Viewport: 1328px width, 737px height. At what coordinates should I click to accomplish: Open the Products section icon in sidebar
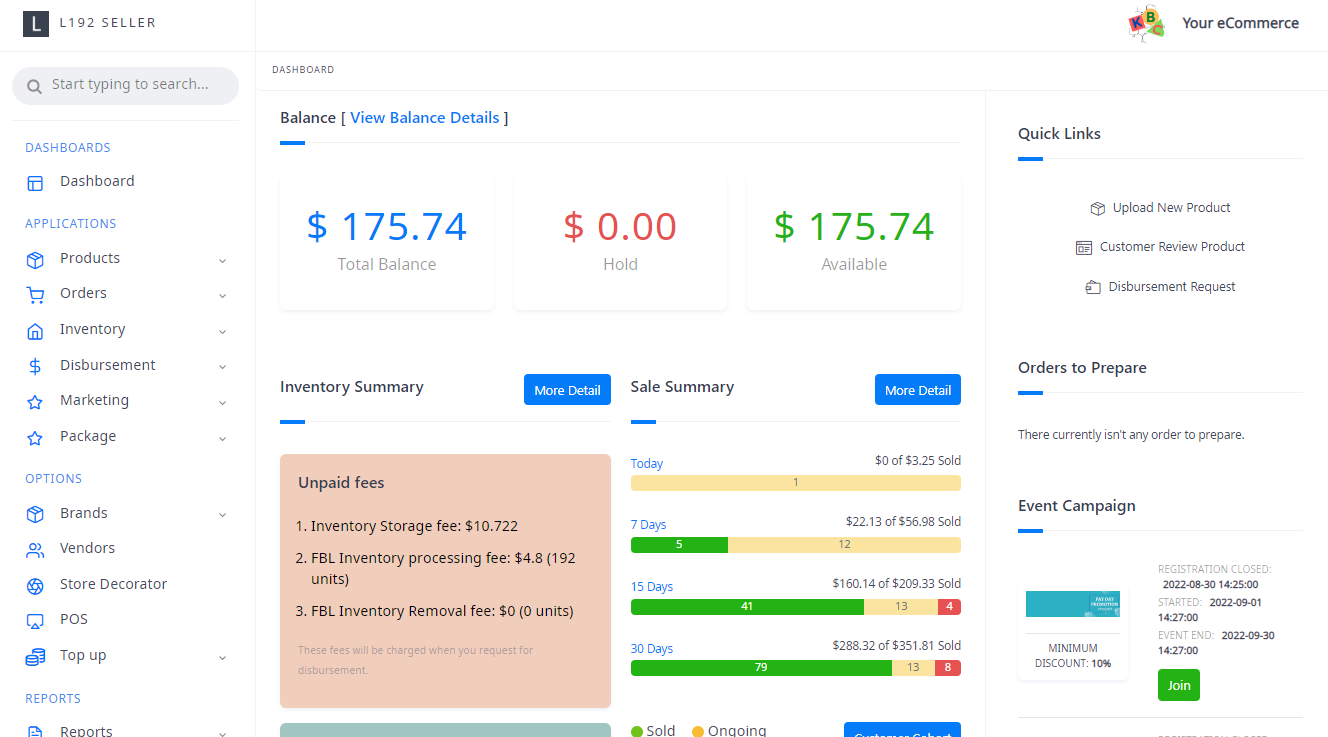click(36, 257)
